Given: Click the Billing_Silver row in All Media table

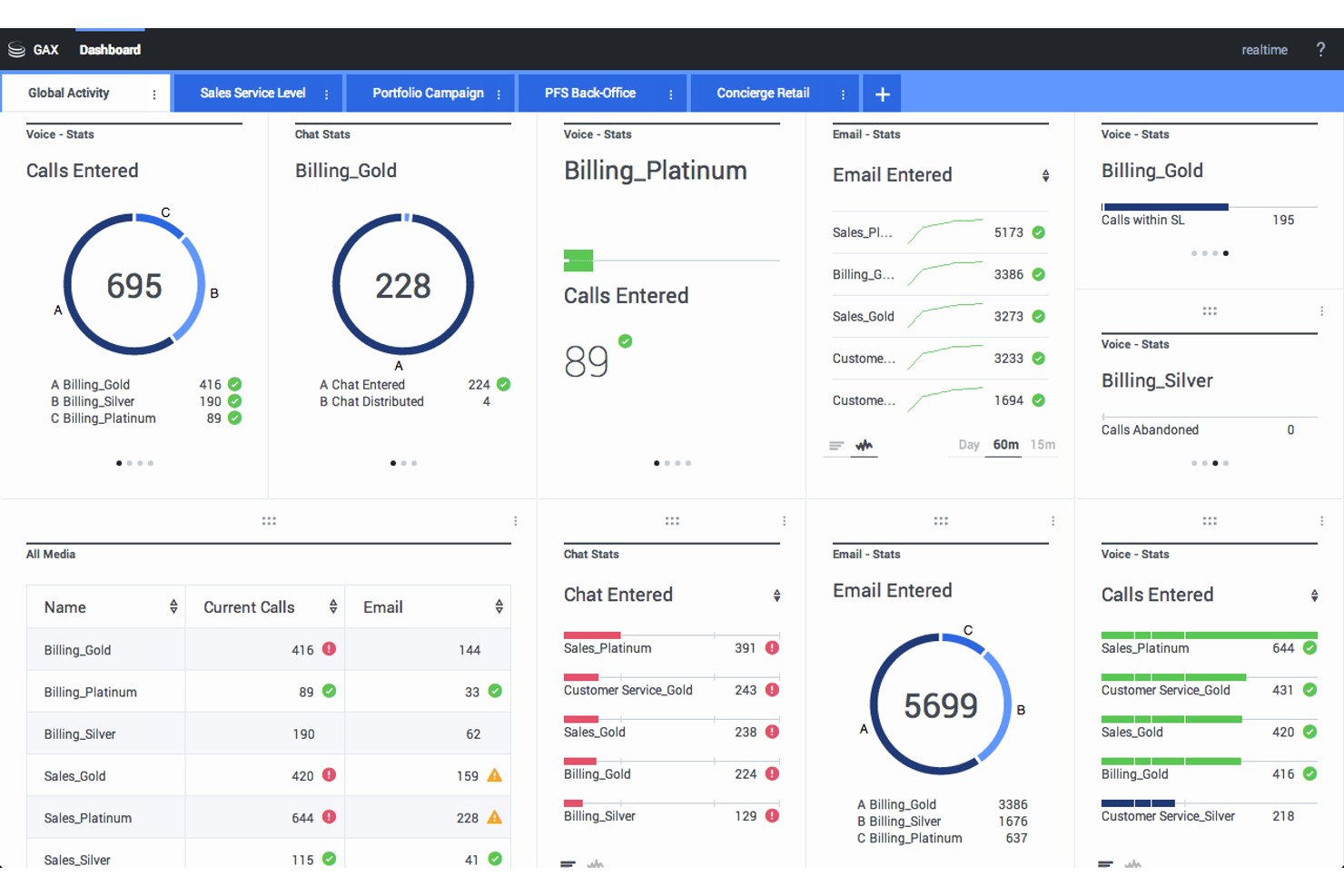Looking at the screenshot, I should (269, 734).
